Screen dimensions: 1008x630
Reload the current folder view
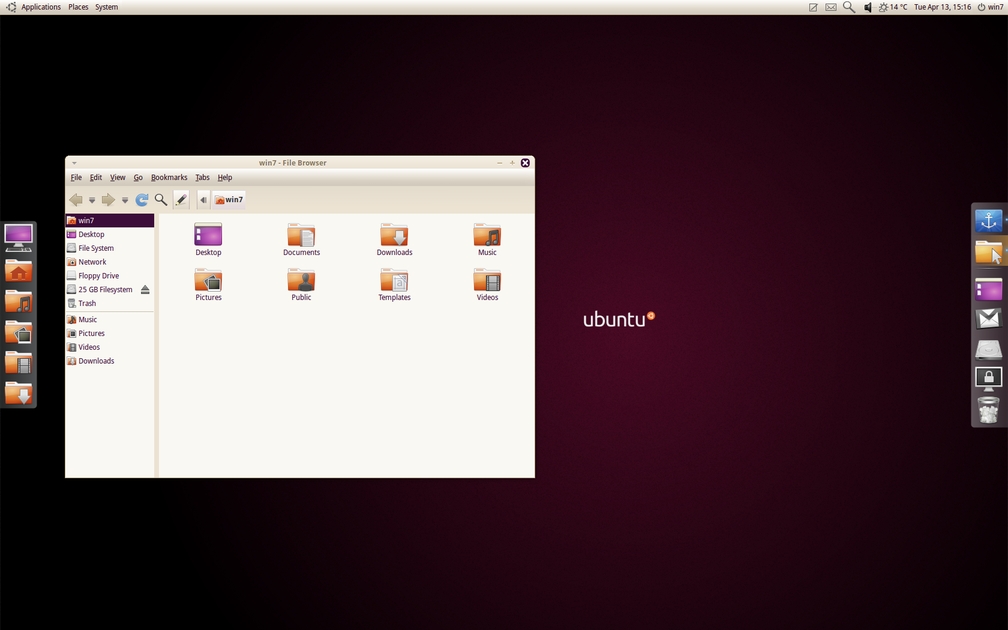(x=142, y=200)
